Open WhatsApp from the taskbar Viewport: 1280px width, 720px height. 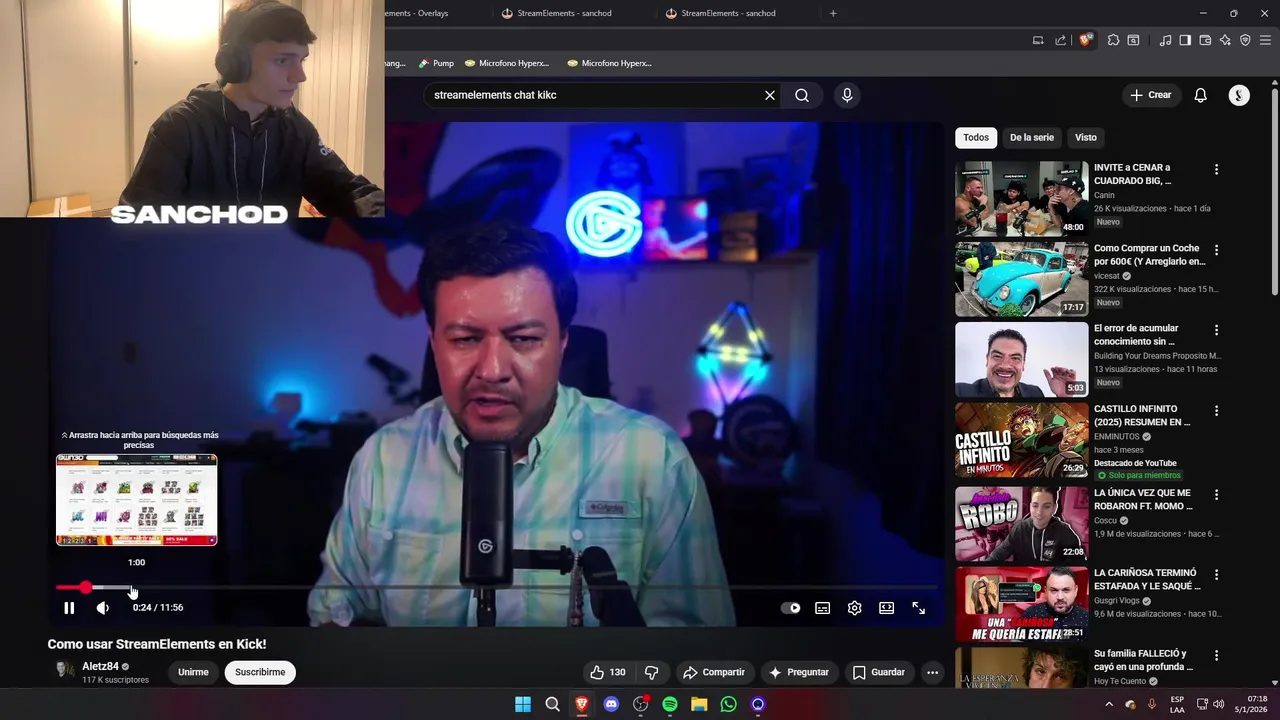(728, 704)
